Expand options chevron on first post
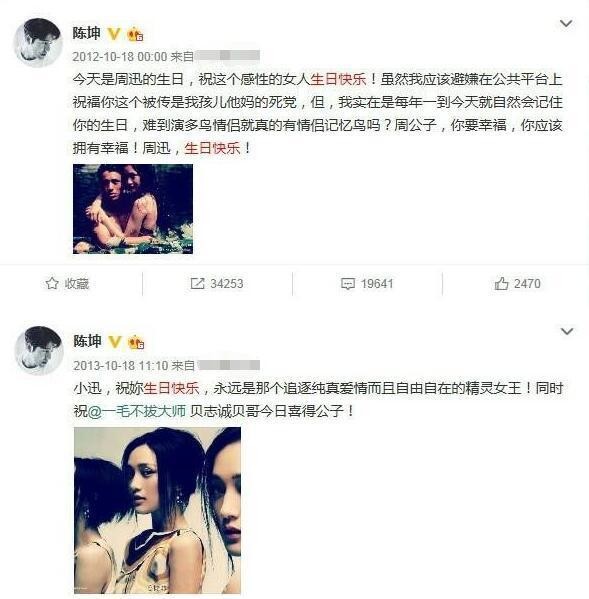 coord(566,23)
